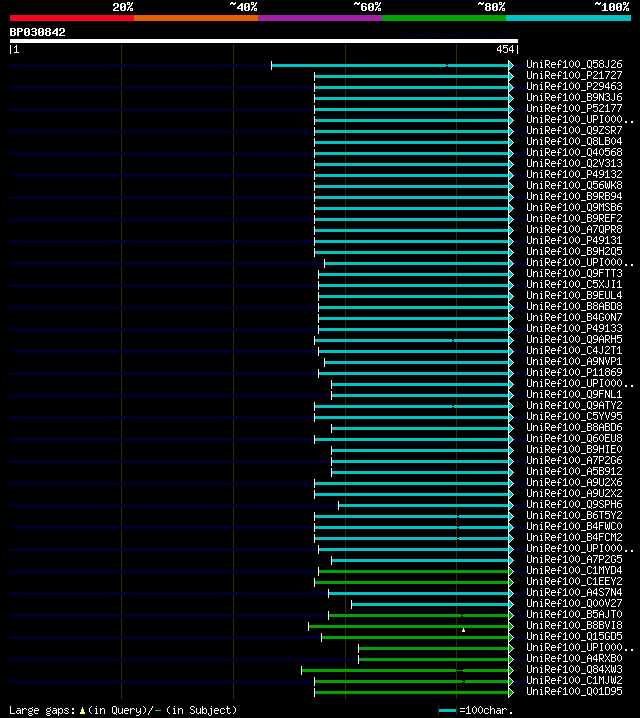Click the last hit UniRef100_Q01D95

point(574,691)
